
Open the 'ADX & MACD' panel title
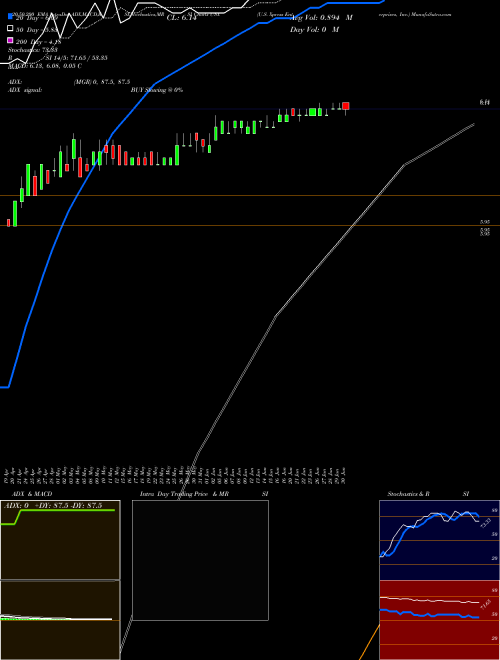click(32, 494)
